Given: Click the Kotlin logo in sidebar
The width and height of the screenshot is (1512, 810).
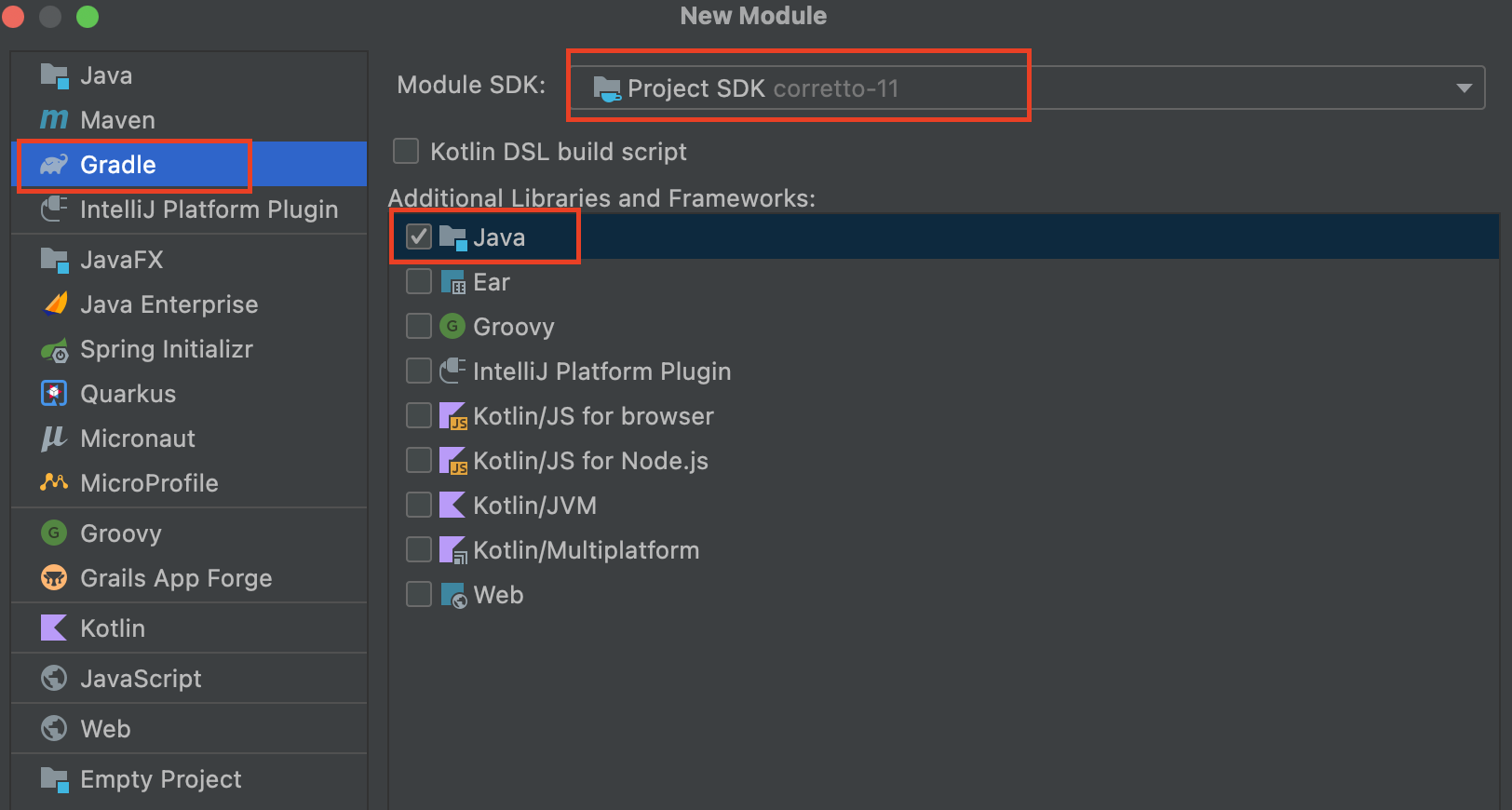Looking at the screenshot, I should [54, 628].
